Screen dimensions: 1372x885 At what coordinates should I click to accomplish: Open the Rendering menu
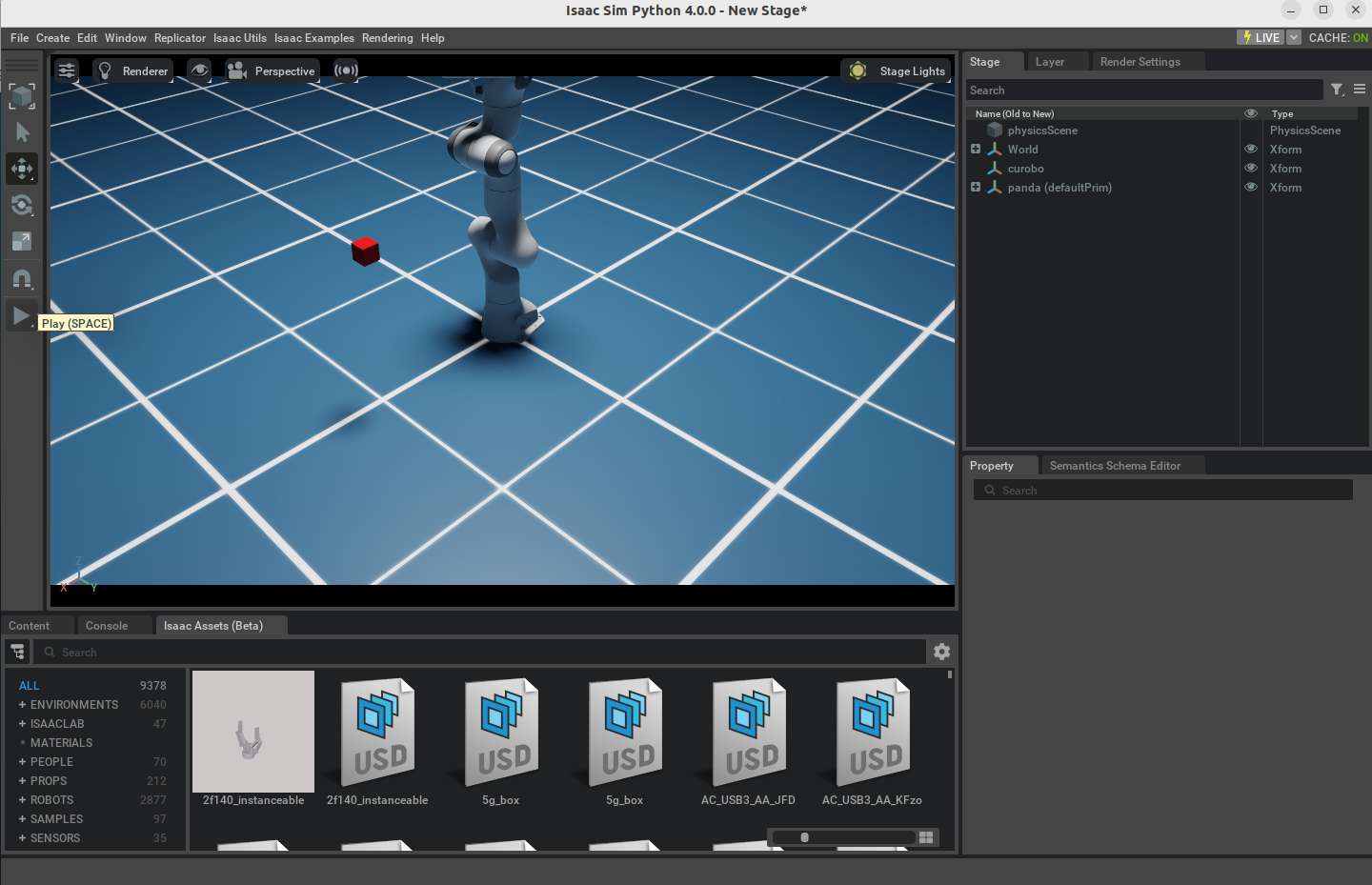click(x=388, y=38)
